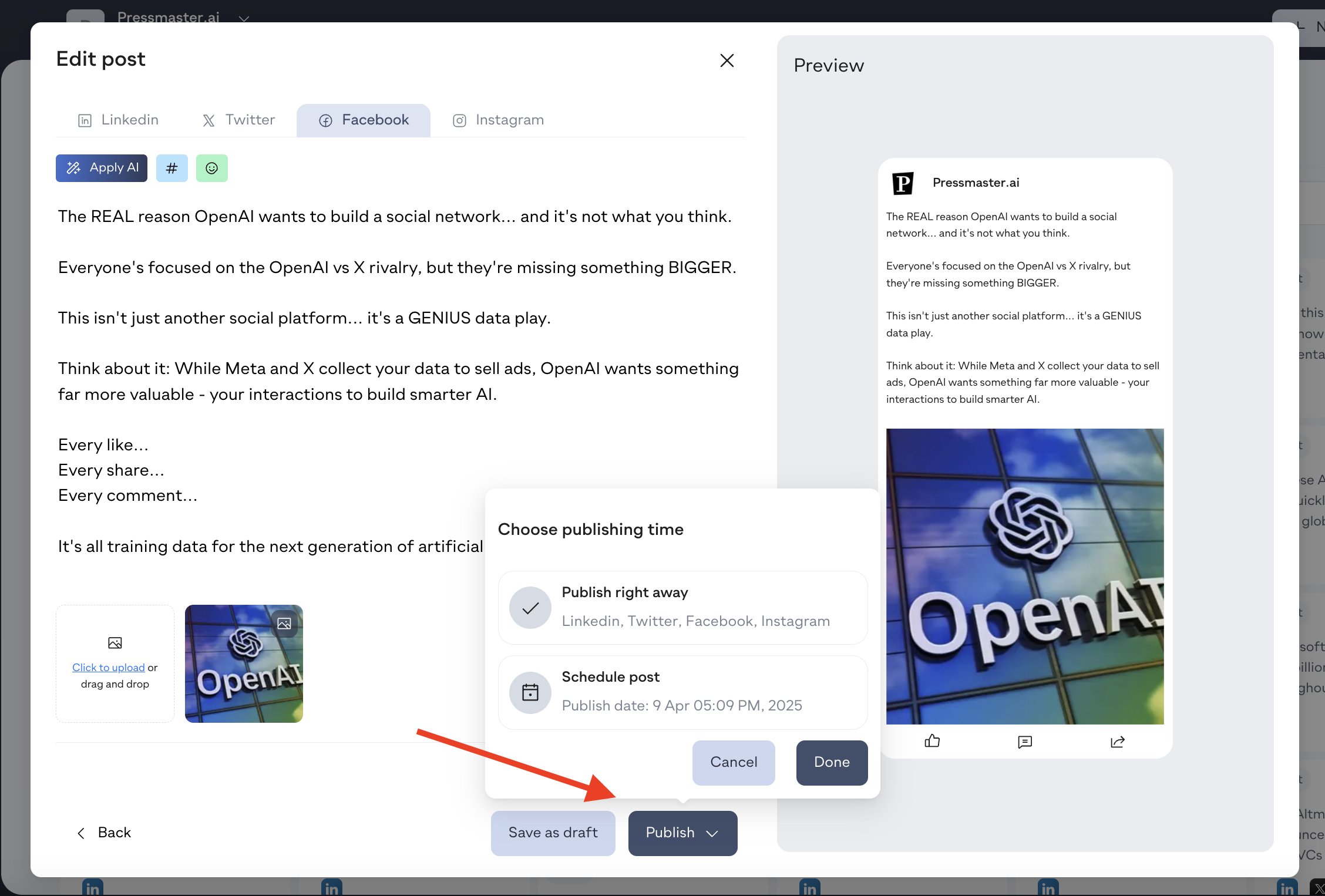Insert a hashtag with # button
1325x896 pixels.
click(171, 168)
